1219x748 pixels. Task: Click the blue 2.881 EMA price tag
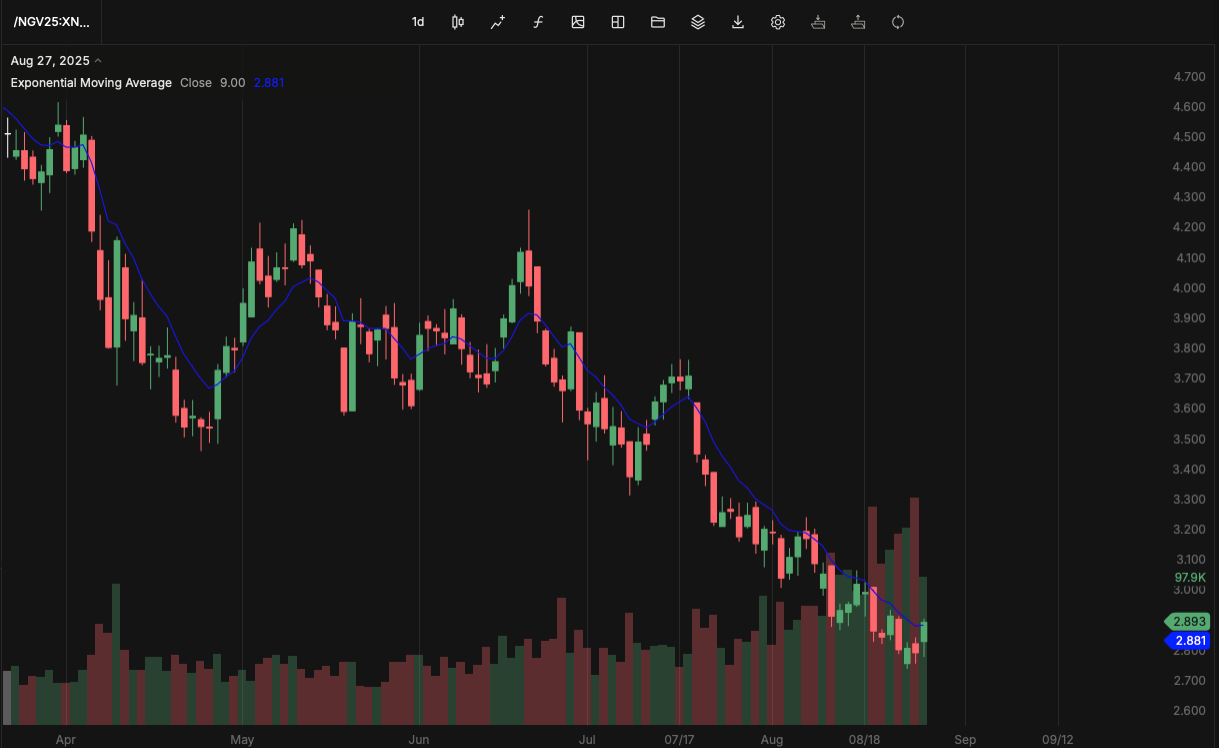[1188, 641]
